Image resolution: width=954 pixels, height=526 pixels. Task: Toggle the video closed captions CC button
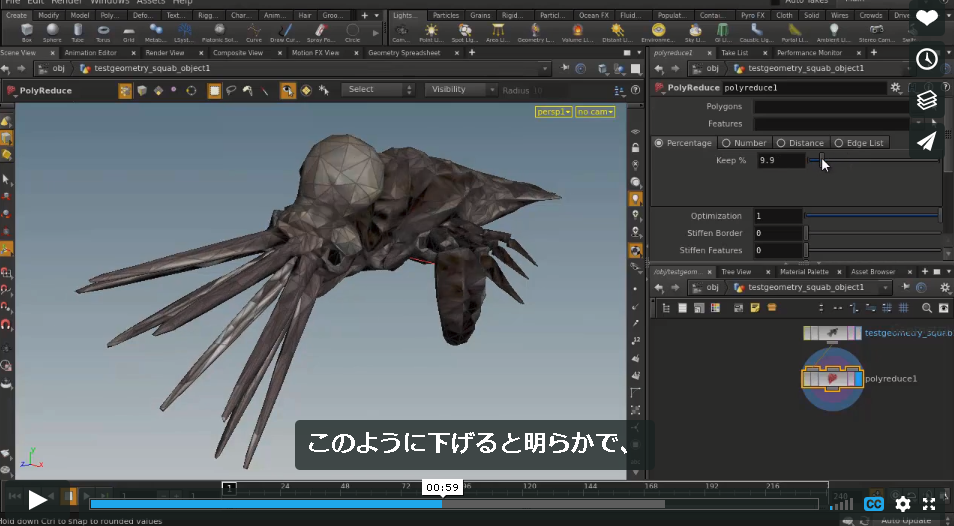pyautogui.click(x=874, y=504)
